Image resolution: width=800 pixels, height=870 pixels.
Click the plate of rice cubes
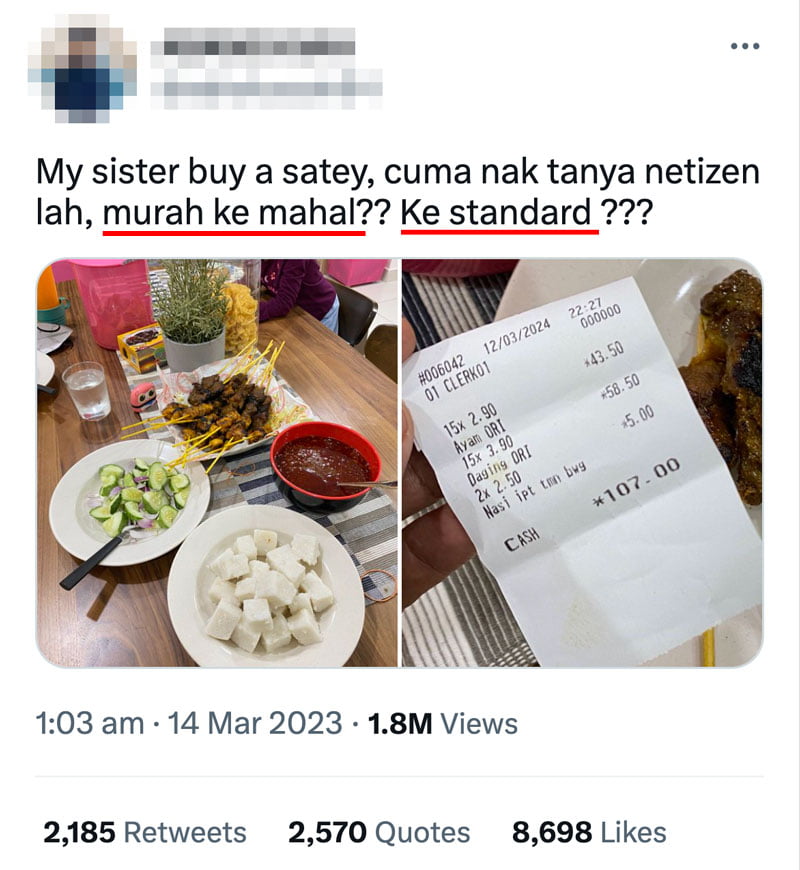[x=266, y=587]
